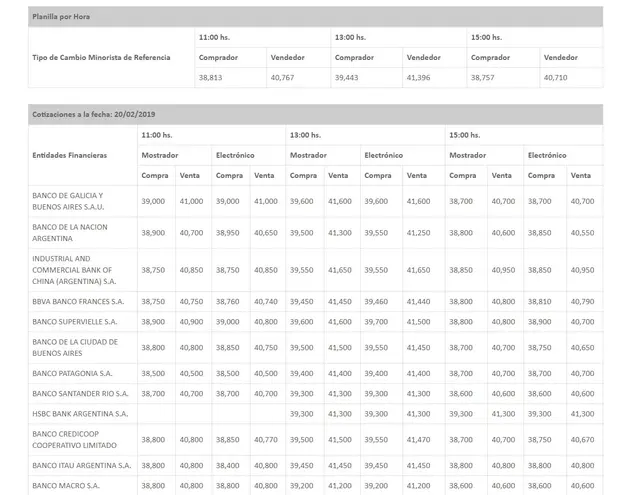The height and width of the screenshot is (495, 640).
Task: Click the Tipo de Cambio Minorista de Referencia label
Action: click(101, 58)
